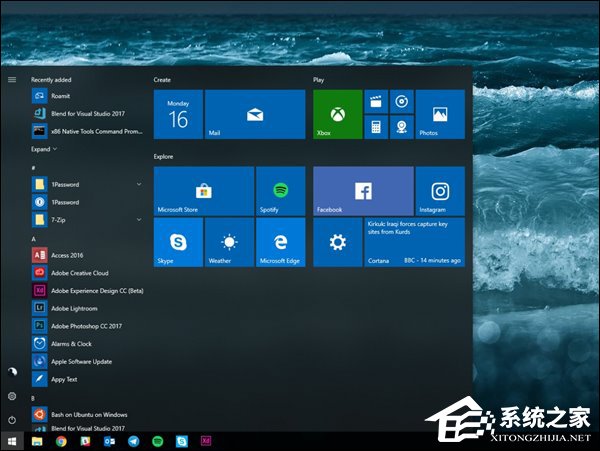Screen dimensions: 600x451
Task: Open Outlook from the taskbar
Action: coord(109,441)
